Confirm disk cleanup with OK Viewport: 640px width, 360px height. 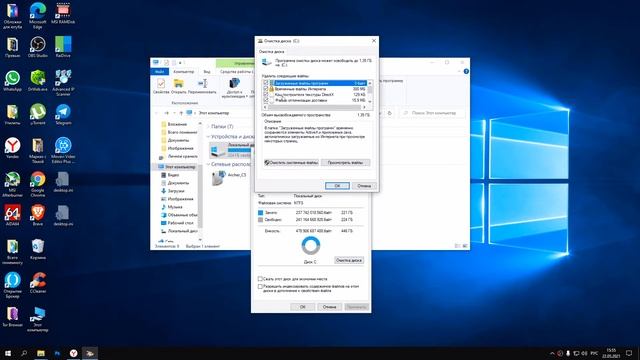[337, 186]
